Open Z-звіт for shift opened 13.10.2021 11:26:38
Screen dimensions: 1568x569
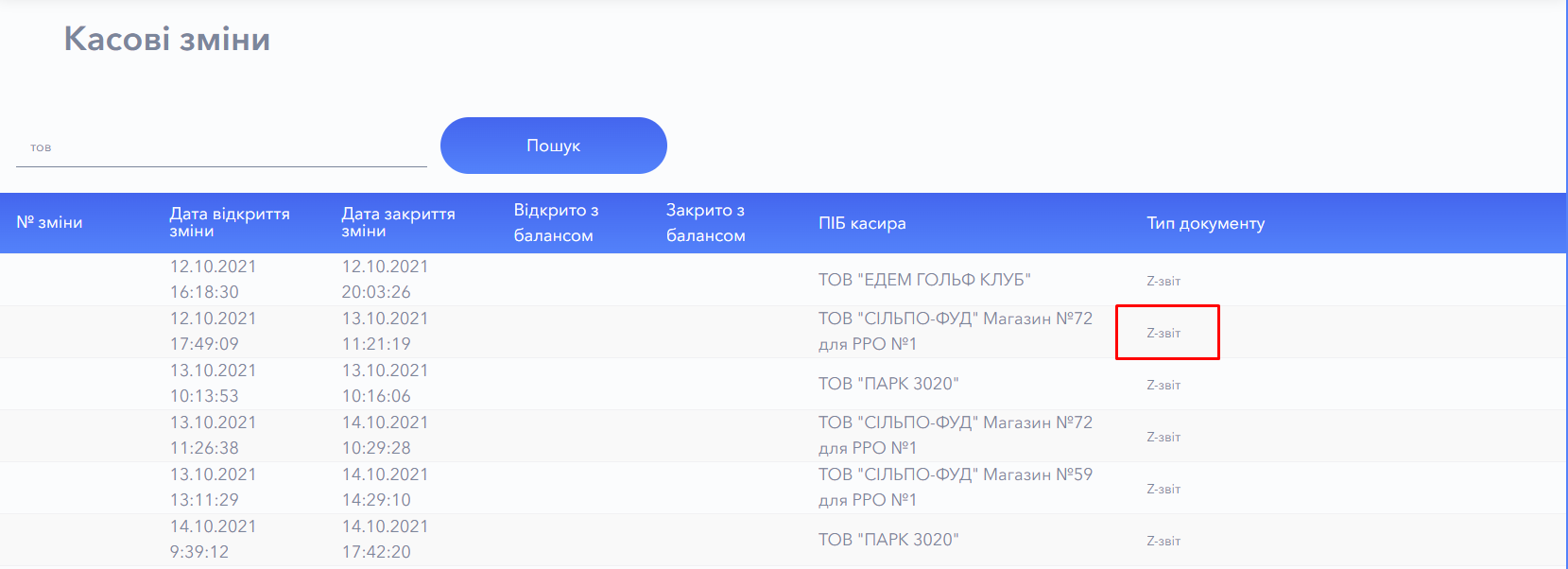pos(1163,437)
